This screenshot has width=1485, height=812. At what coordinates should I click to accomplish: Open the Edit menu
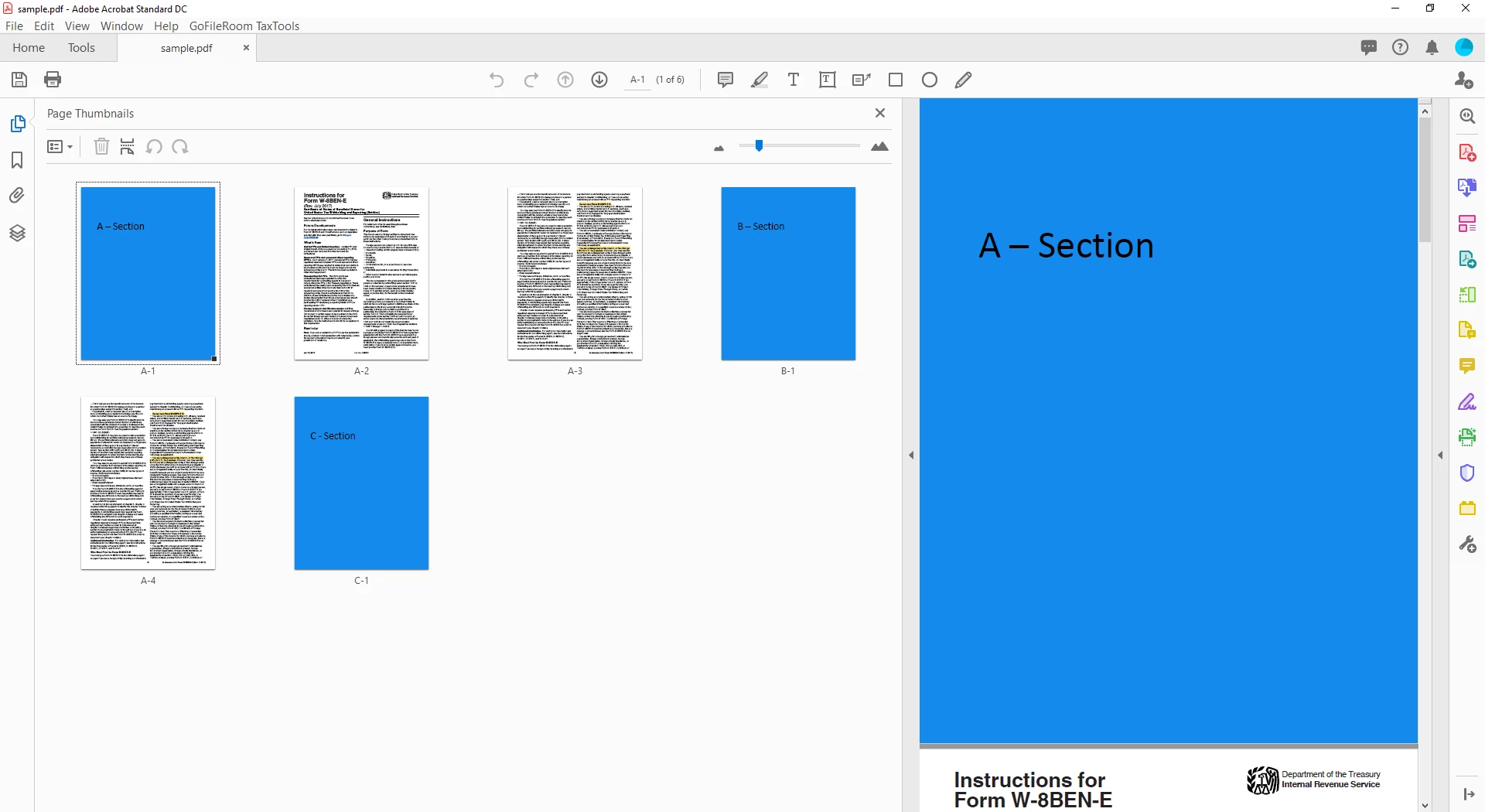[x=44, y=26]
